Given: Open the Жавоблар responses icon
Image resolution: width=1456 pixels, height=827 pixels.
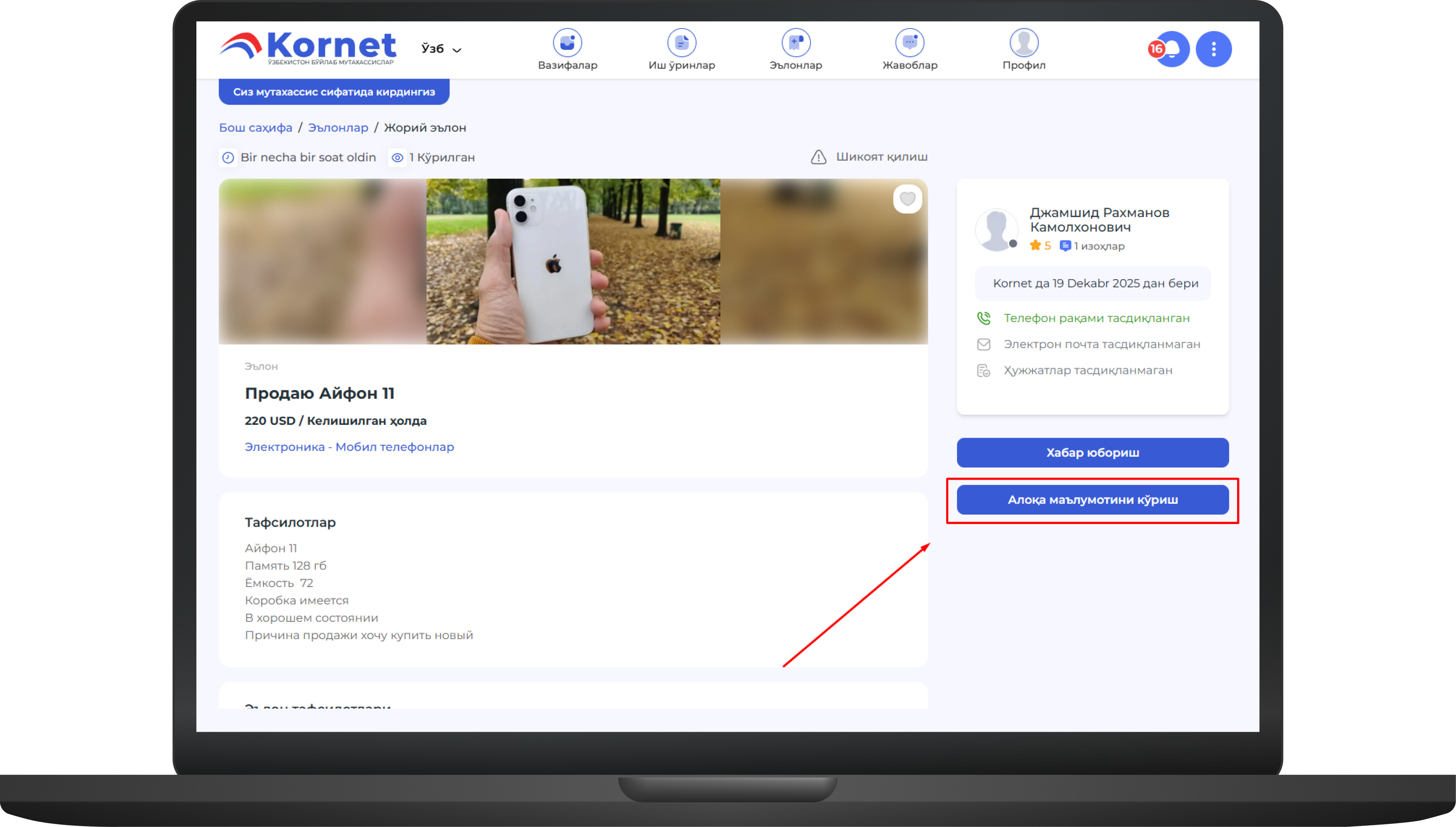Looking at the screenshot, I should coord(910,43).
